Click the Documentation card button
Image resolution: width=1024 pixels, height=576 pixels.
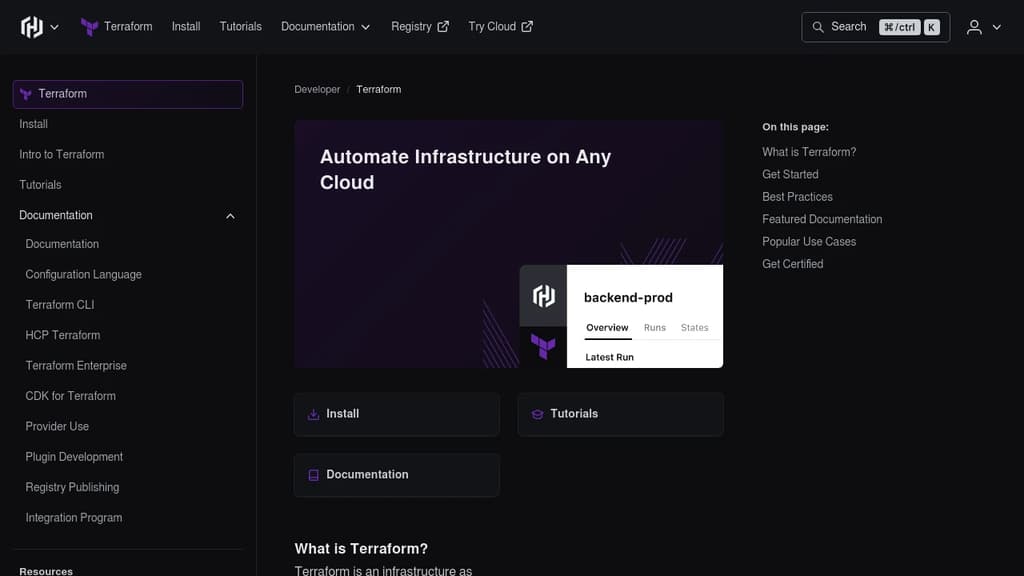tap(396, 475)
